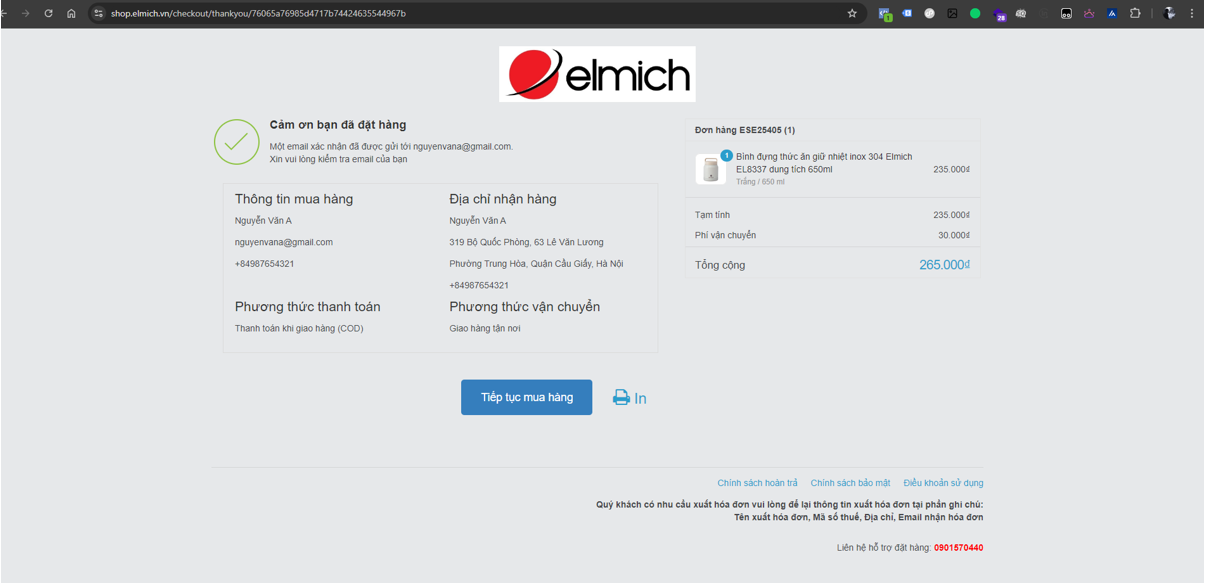Click the address bar URL
Viewport: 1205px width, 585px height.
(258, 13)
